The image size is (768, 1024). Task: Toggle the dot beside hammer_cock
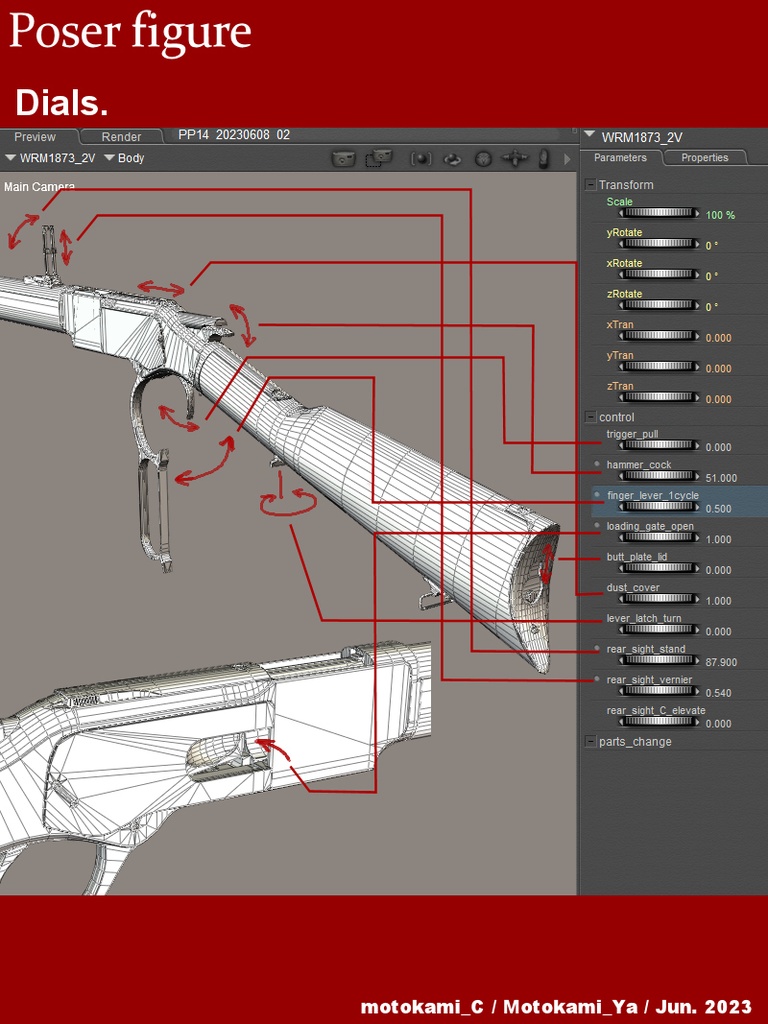point(597,464)
